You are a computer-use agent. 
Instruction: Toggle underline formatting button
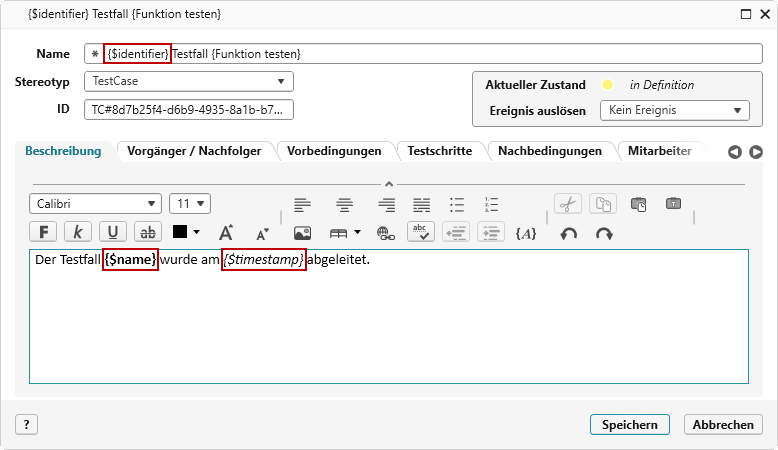(112, 232)
